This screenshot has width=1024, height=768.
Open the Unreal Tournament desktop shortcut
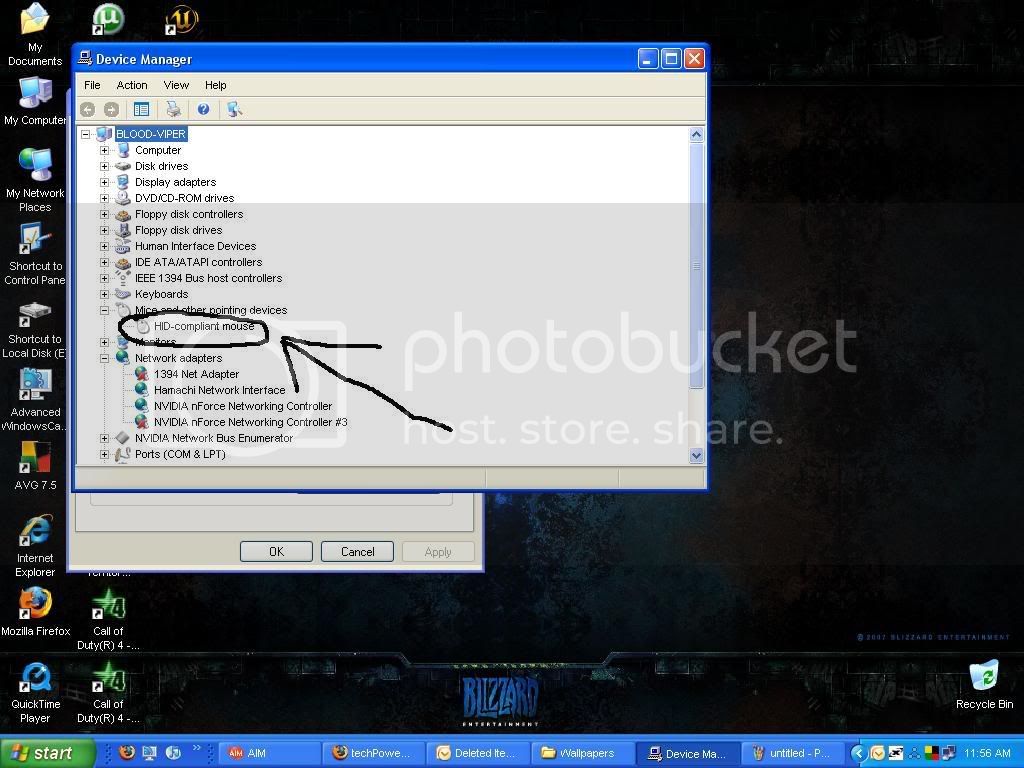pos(181,19)
